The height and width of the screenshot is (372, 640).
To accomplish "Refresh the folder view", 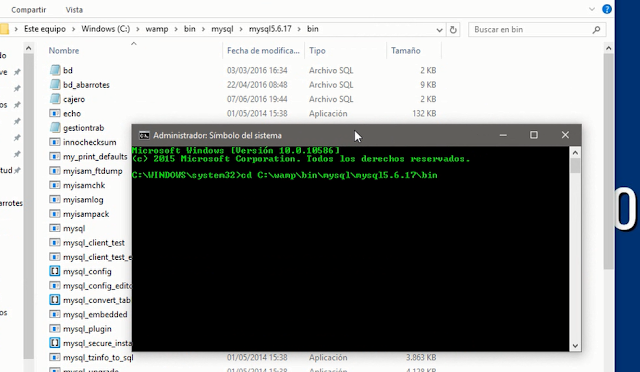I will point(453,30).
